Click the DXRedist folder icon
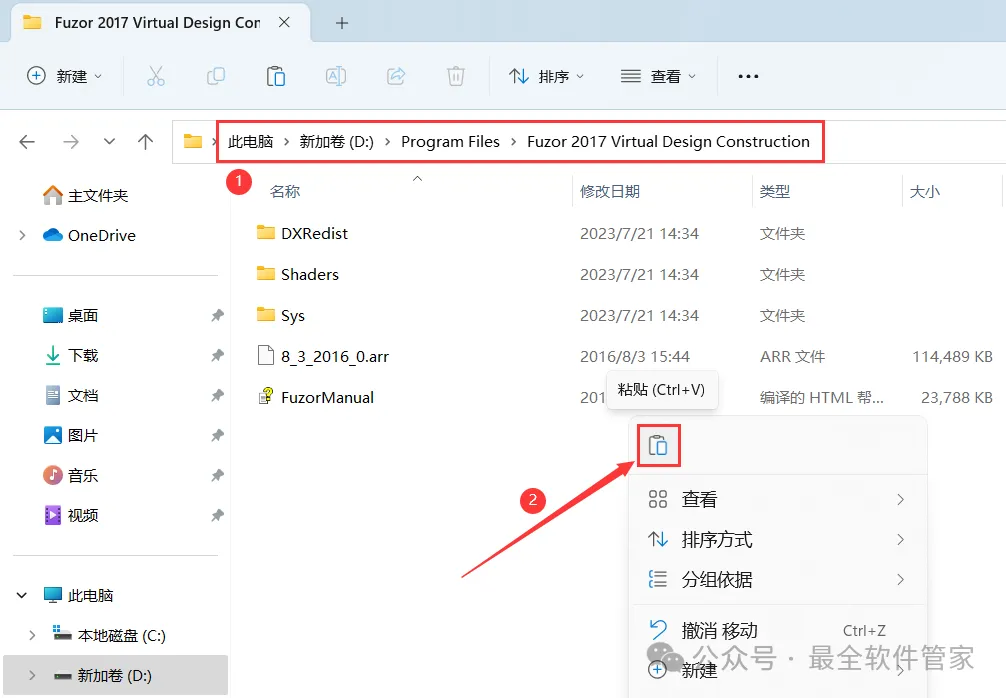This screenshot has height=698, width=1006. coord(266,232)
